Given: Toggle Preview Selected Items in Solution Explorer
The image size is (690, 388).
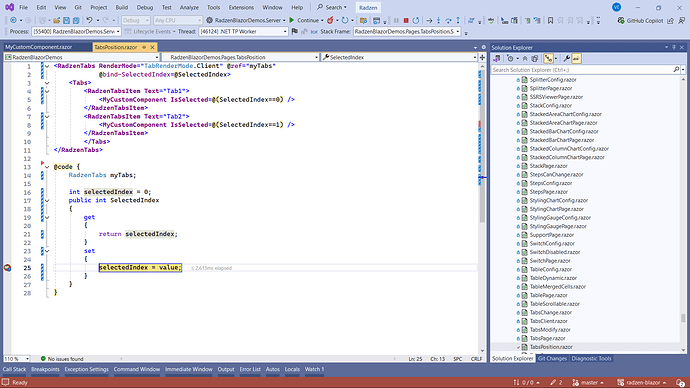Looking at the screenshot, I should [576, 58].
